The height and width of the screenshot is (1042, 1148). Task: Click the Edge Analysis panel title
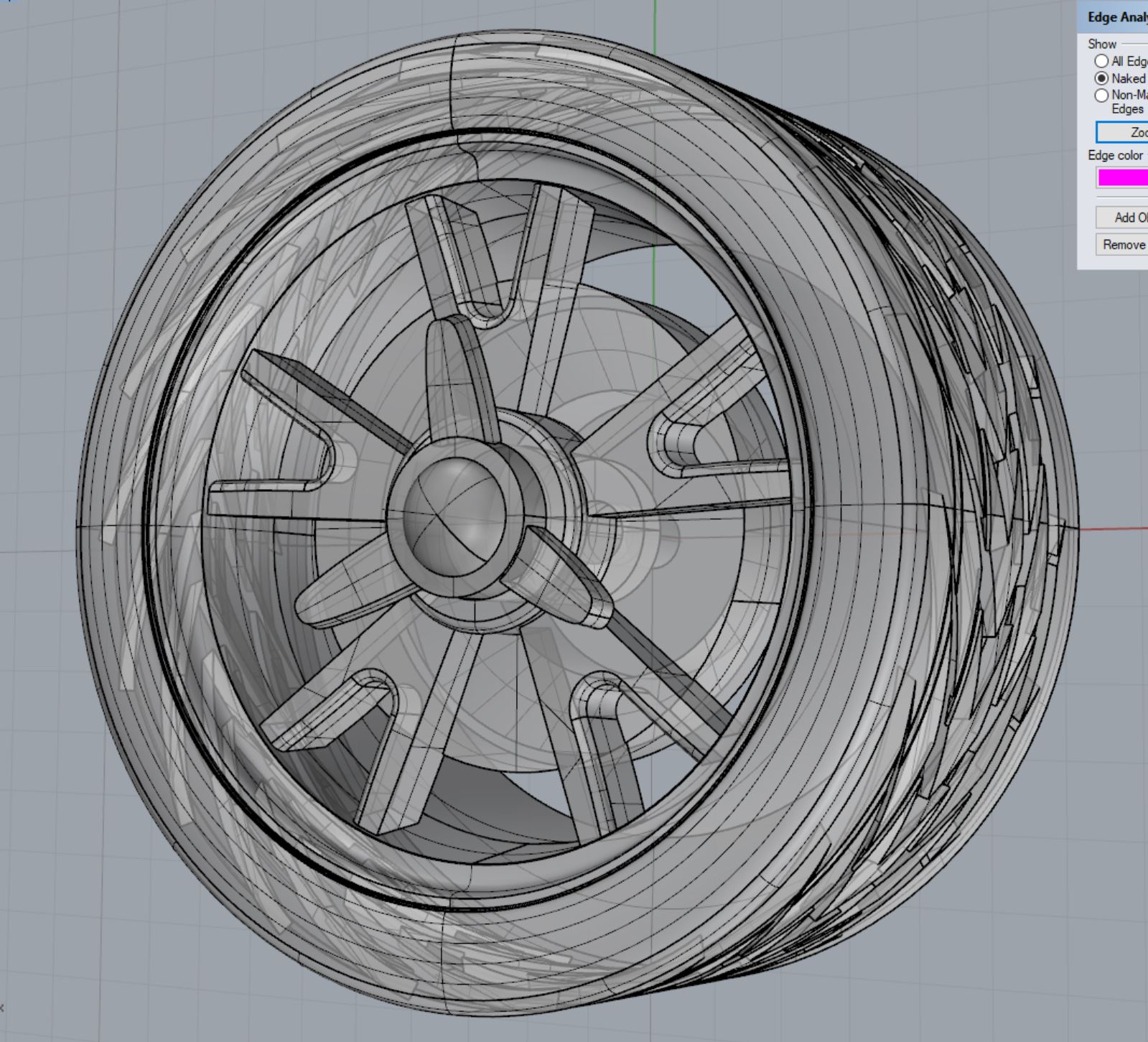pos(1117,17)
